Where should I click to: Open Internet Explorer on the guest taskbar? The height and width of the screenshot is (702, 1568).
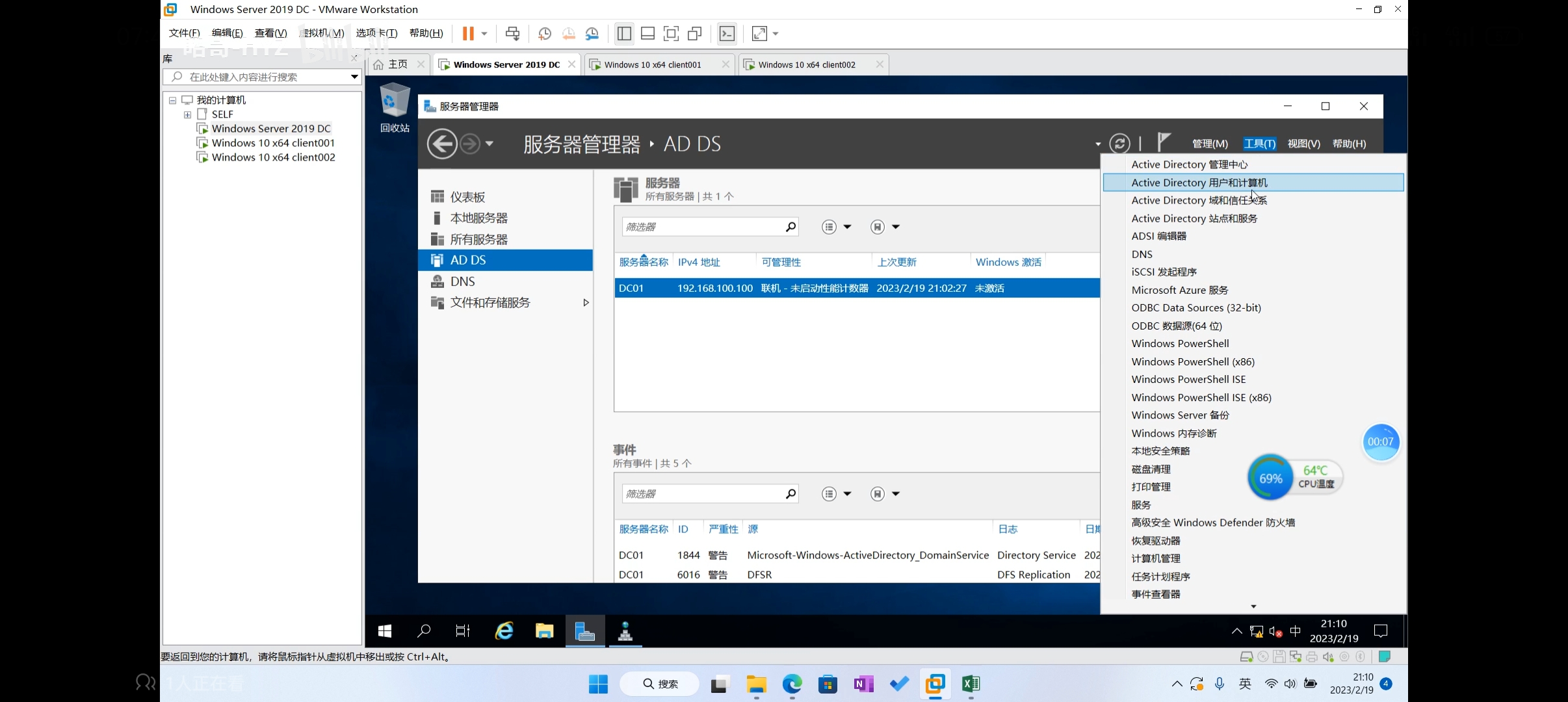504,630
